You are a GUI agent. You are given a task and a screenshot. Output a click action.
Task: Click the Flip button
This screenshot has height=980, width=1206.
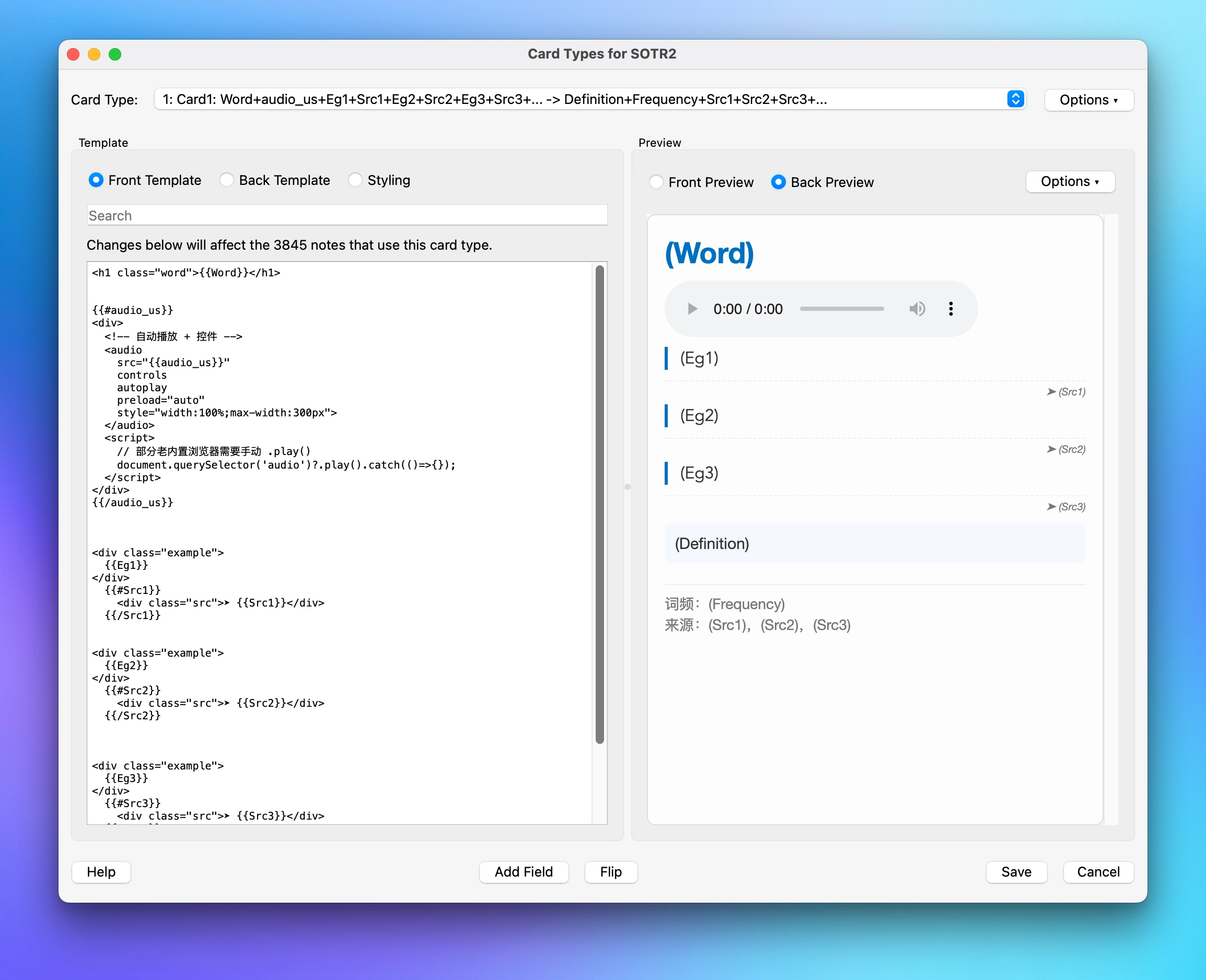tap(610, 872)
